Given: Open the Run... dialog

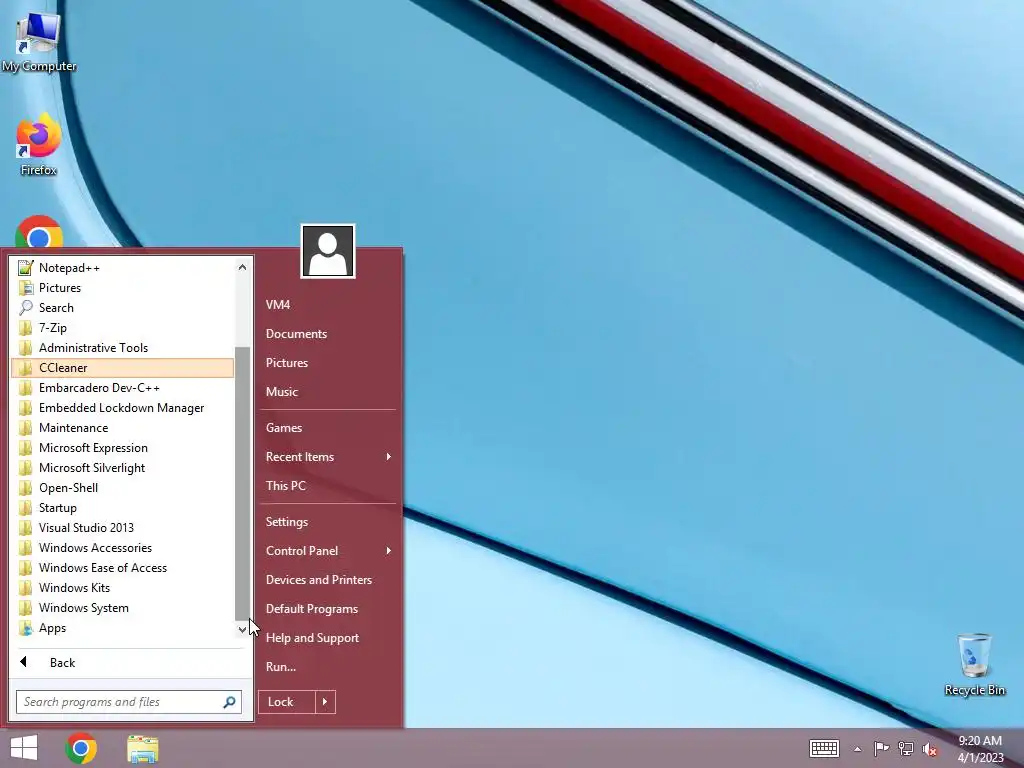Looking at the screenshot, I should (328, 667).
